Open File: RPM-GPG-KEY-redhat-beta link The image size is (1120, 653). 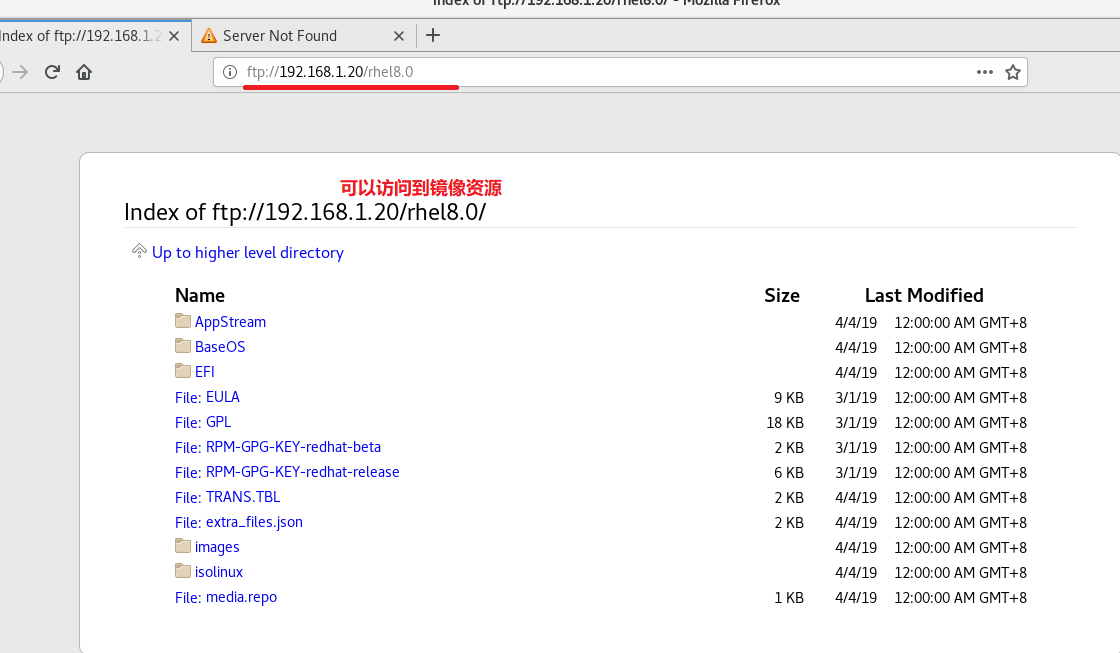pos(278,447)
